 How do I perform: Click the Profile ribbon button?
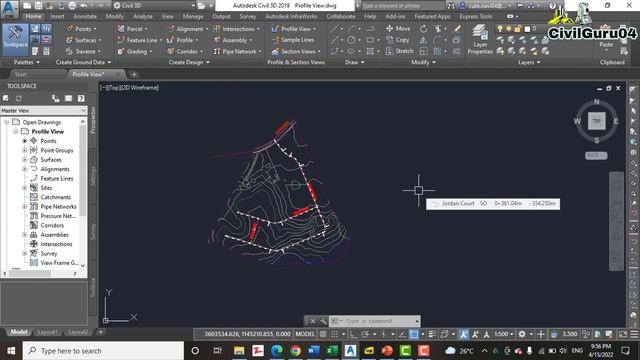tap(182, 40)
